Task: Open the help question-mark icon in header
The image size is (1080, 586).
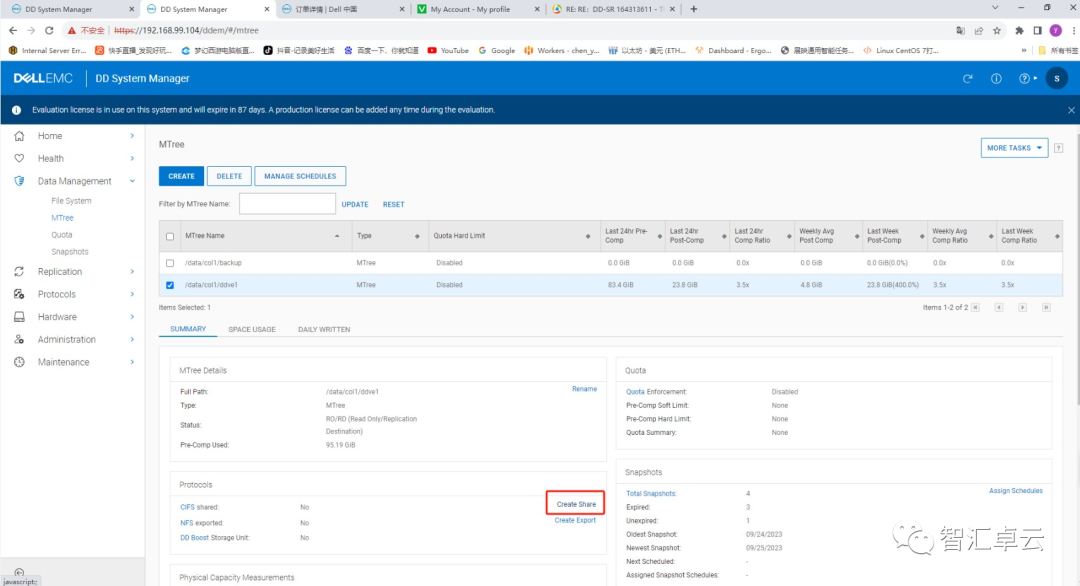Action: pyautogui.click(x=1025, y=79)
